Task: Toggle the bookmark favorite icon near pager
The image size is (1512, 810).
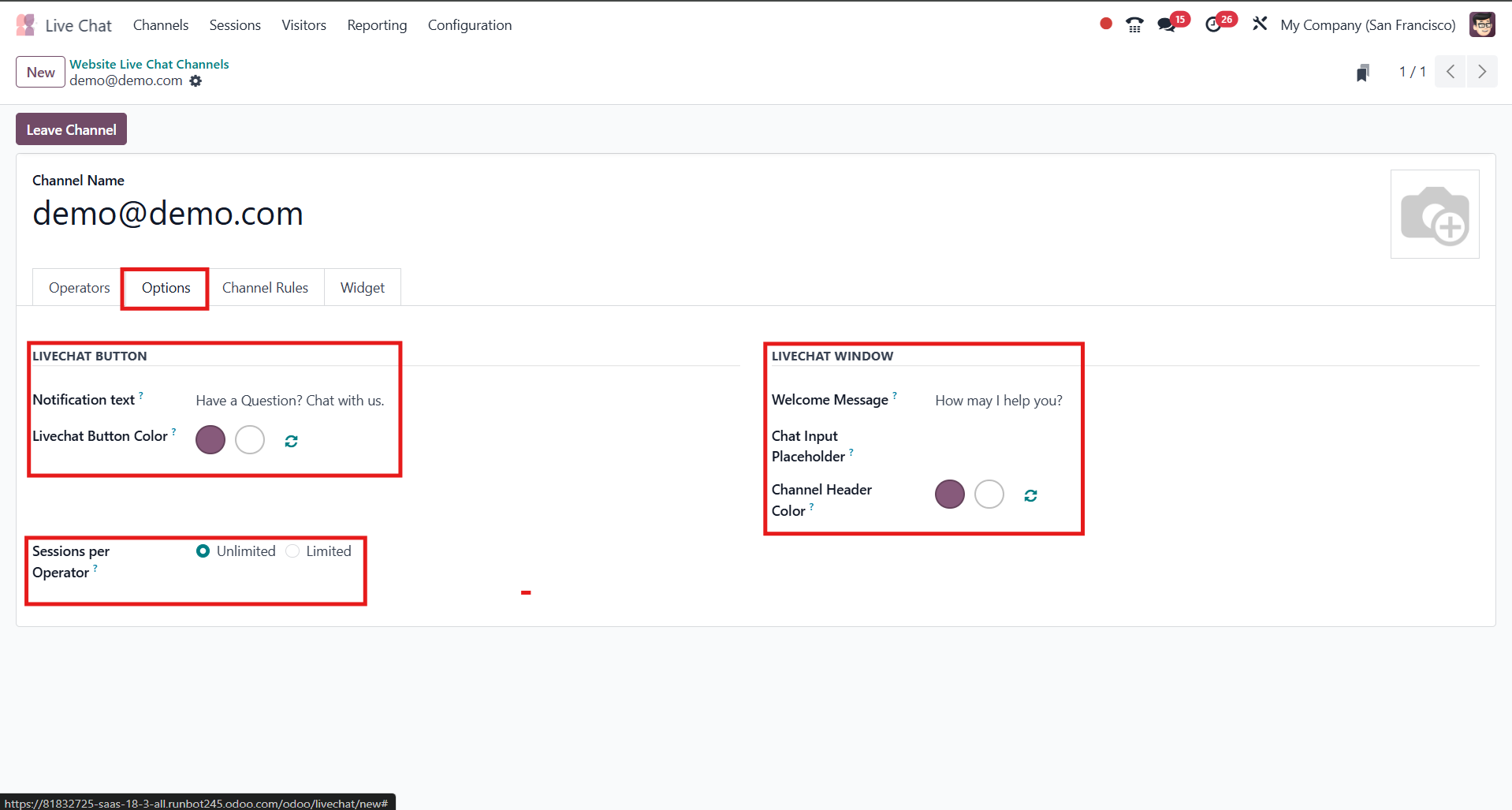Action: click(1363, 72)
